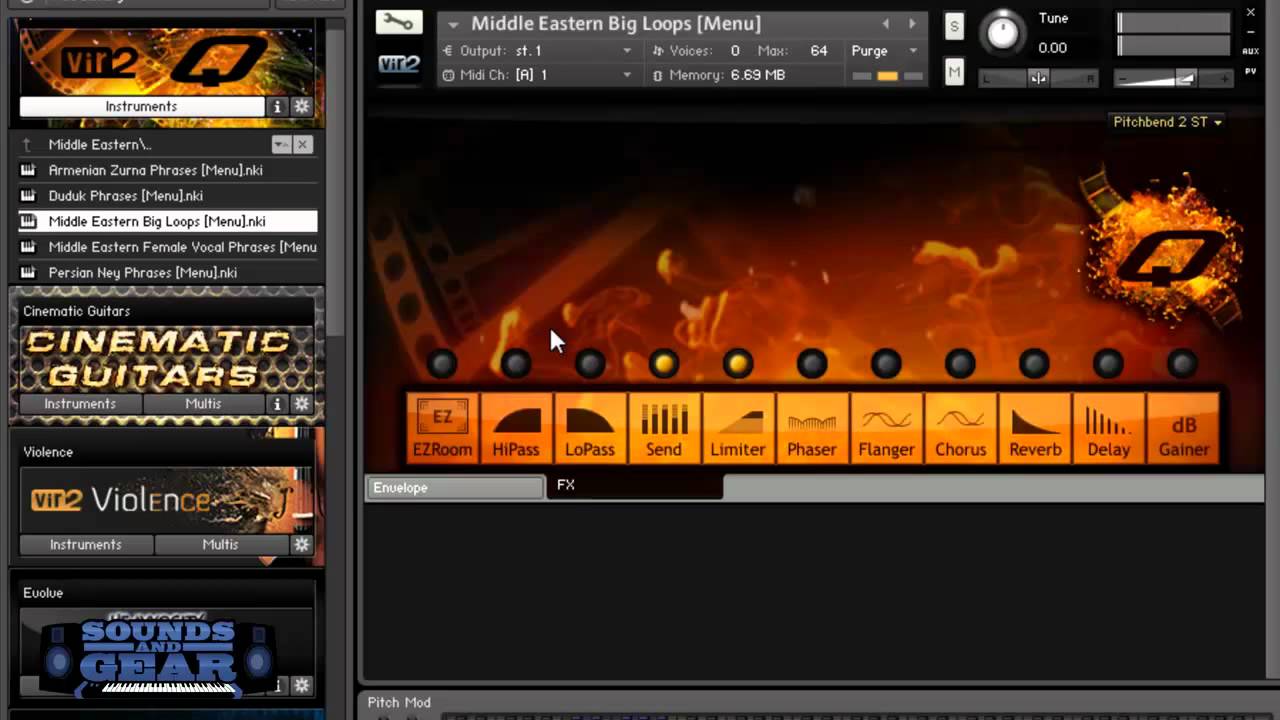Image resolution: width=1280 pixels, height=720 pixels.
Task: Enable the LED above Chorus
Action: (960, 364)
